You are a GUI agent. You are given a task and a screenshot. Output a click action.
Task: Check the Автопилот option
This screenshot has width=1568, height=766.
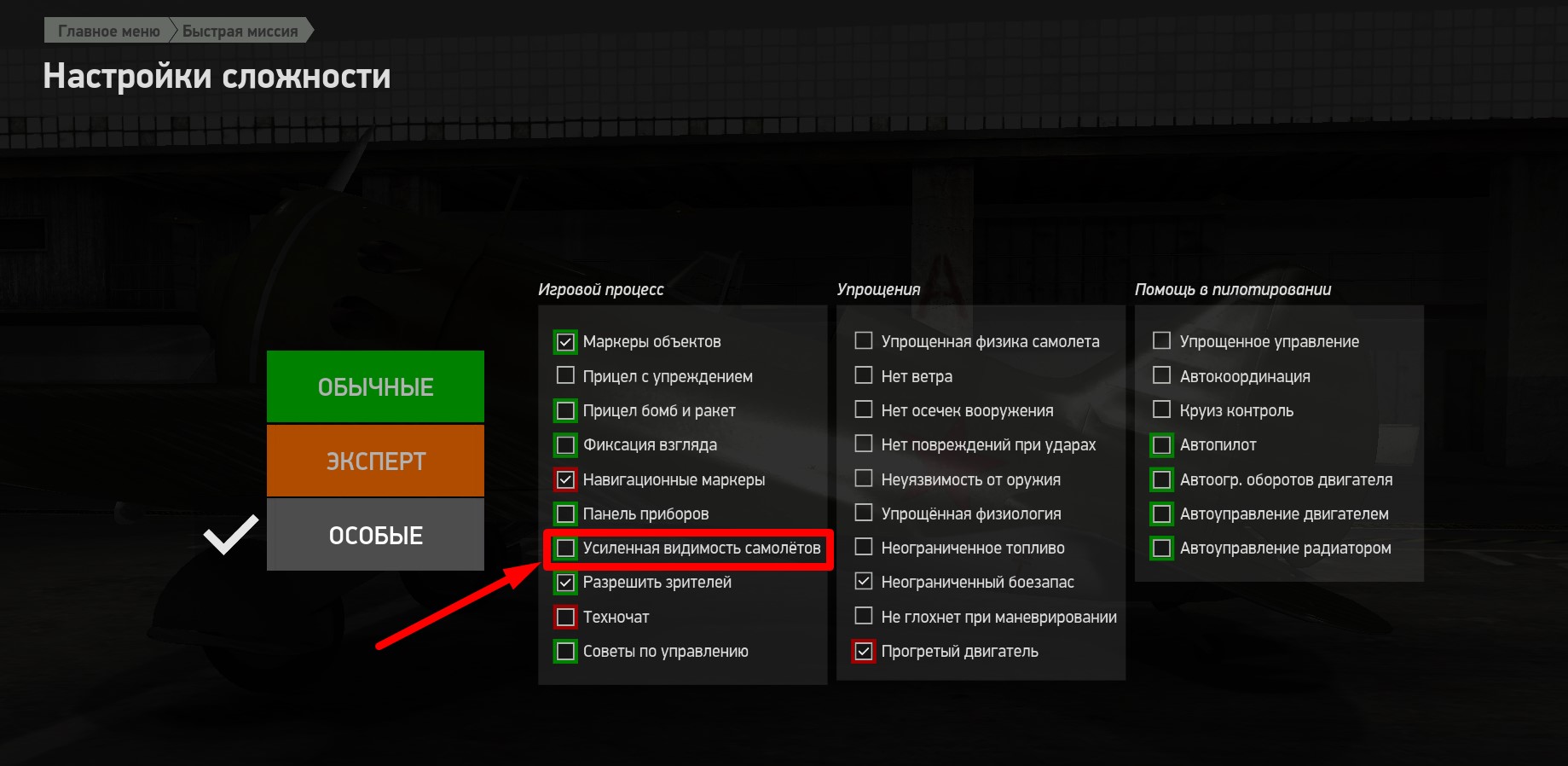point(1161,444)
